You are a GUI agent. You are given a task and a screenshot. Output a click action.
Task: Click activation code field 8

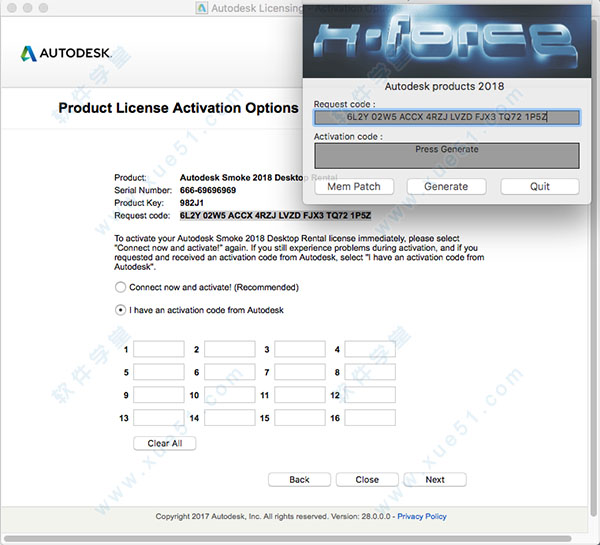370,372
